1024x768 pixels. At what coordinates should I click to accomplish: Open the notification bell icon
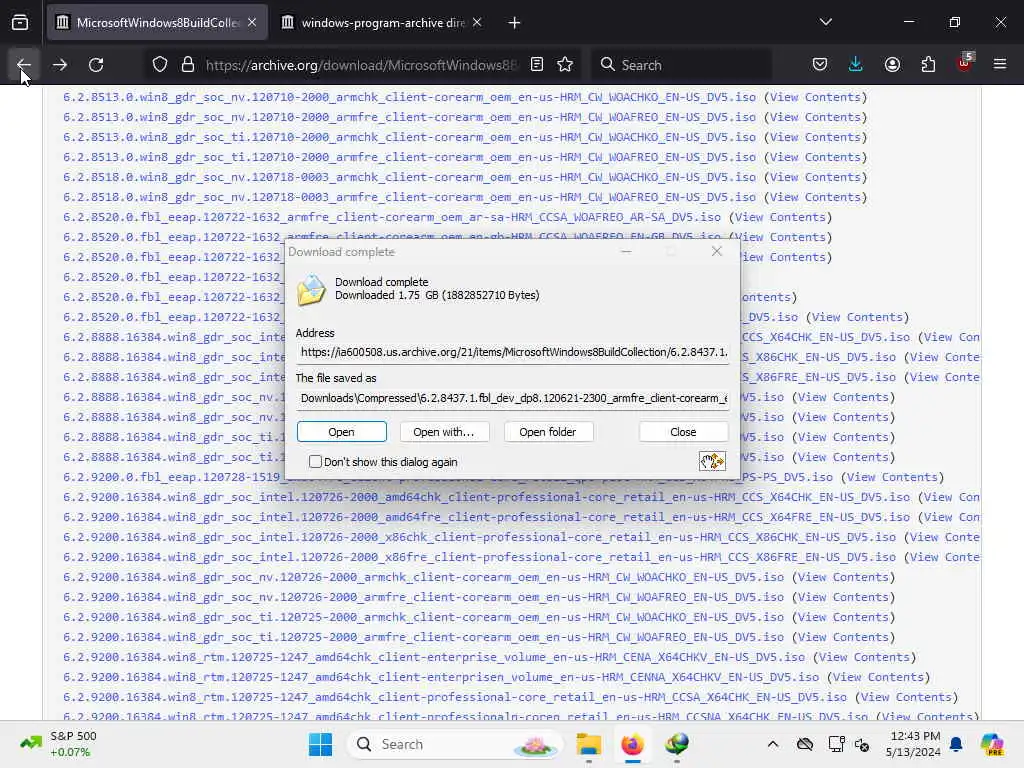[956, 744]
